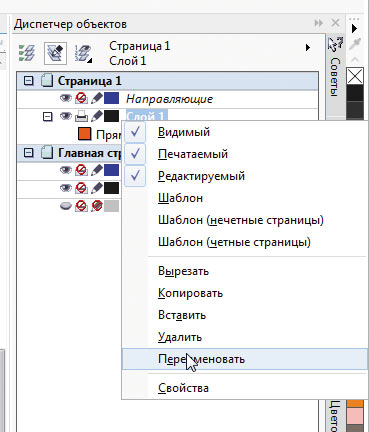The height and width of the screenshot is (432, 369).
Task: Click gray swatch of third master page layer
Action: (x=111, y=206)
